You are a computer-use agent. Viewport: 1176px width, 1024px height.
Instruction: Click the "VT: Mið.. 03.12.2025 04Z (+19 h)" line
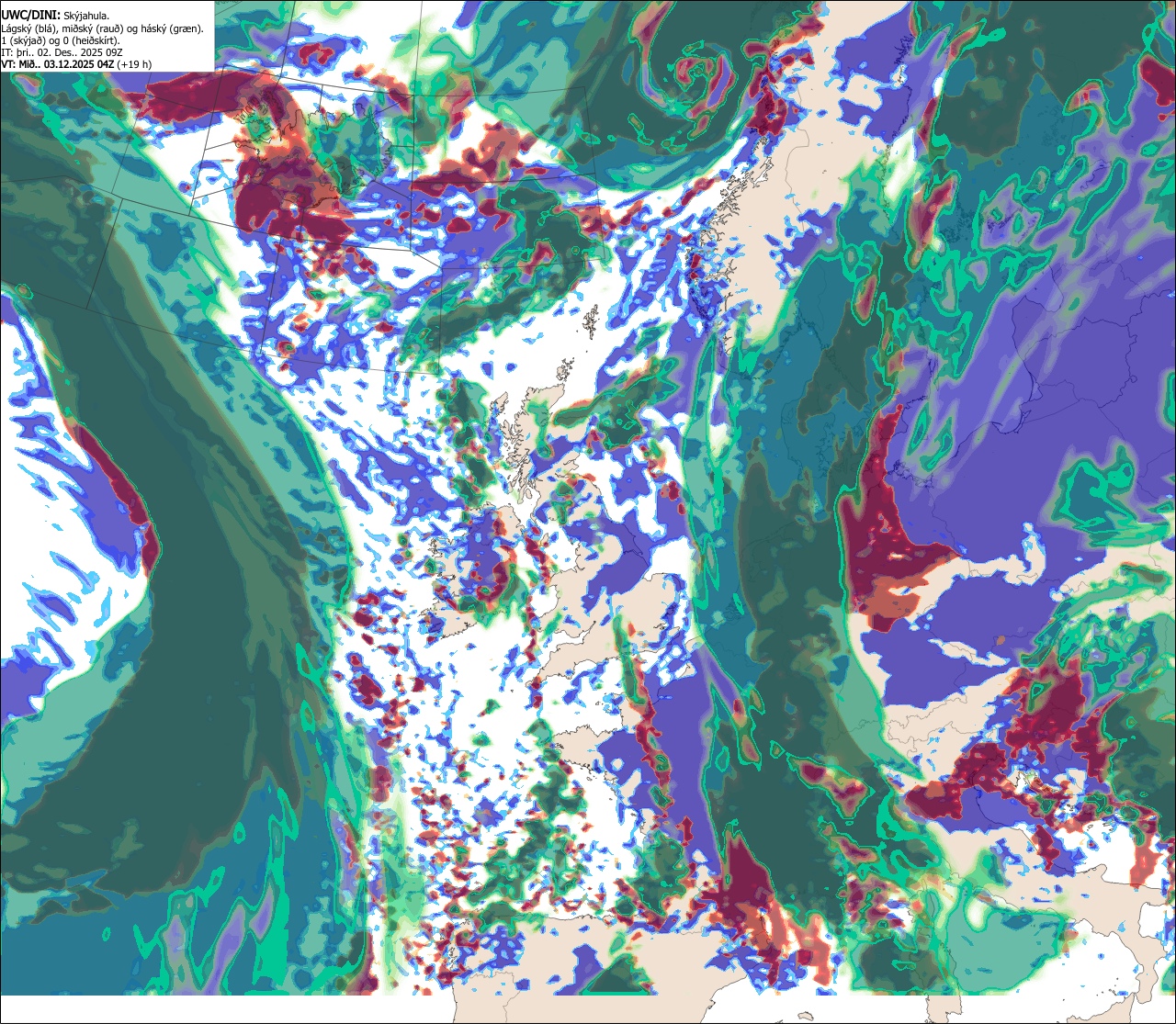point(77,64)
